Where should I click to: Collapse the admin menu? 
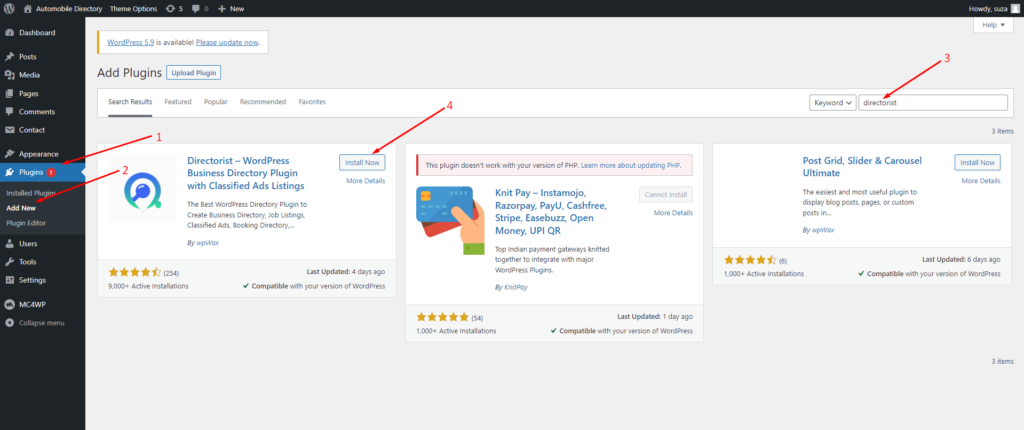(x=35, y=323)
